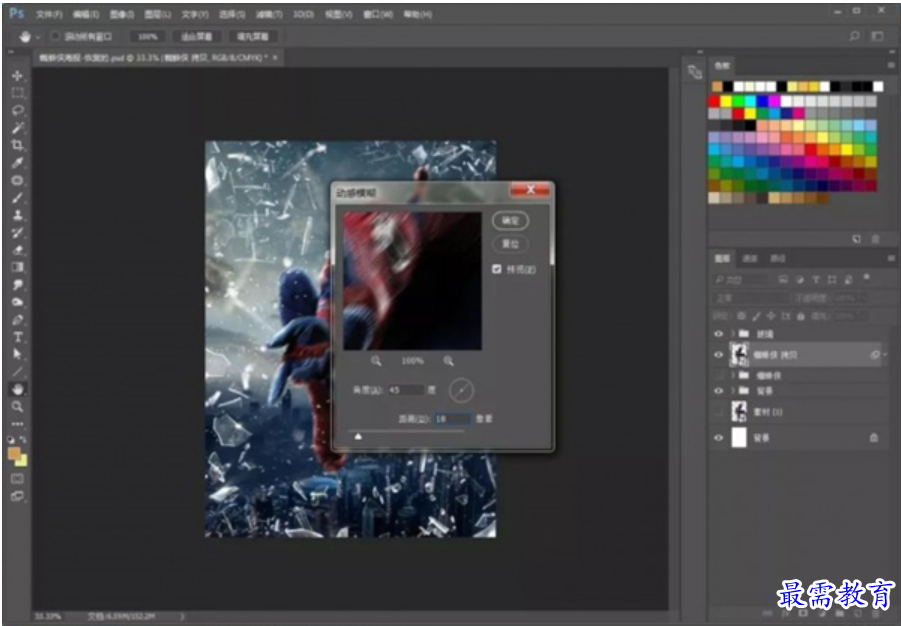Open the layer kind filter dropdown

coord(740,280)
